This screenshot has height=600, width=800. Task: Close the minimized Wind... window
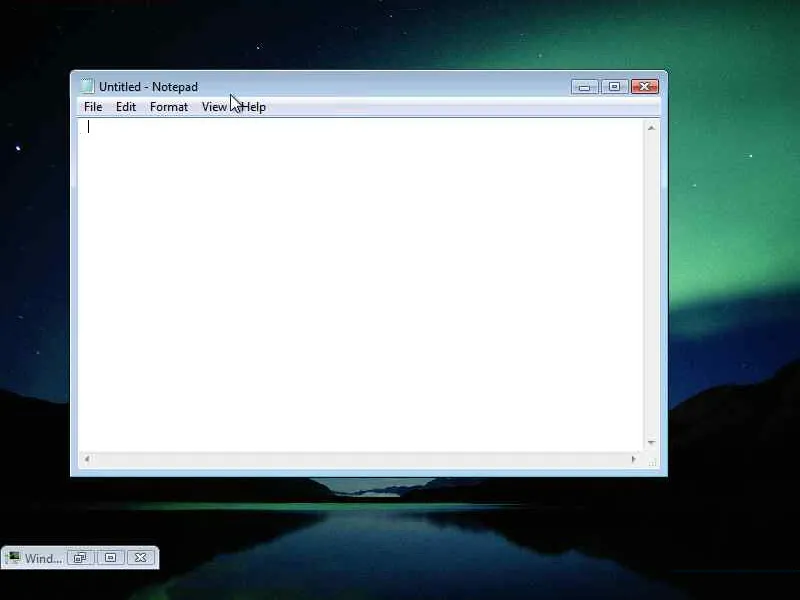point(140,558)
